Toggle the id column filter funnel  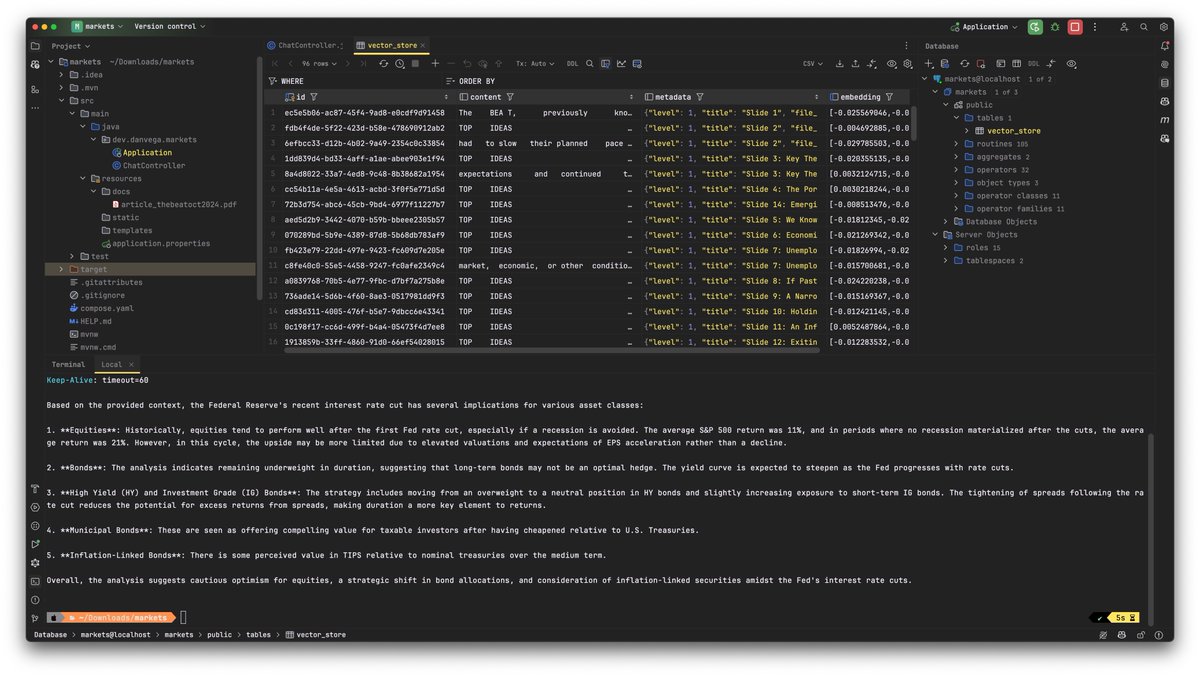(x=314, y=97)
